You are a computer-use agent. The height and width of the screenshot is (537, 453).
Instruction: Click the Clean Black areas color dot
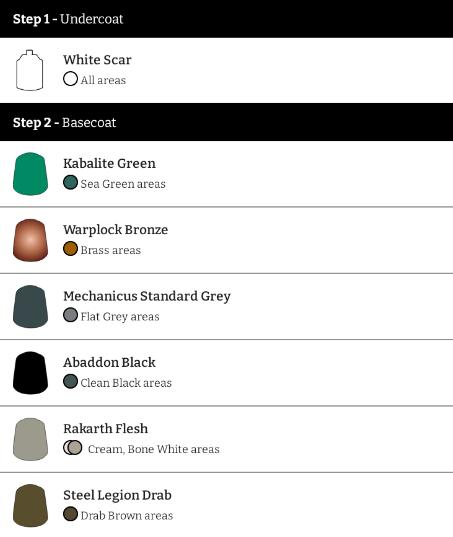[x=70, y=382]
